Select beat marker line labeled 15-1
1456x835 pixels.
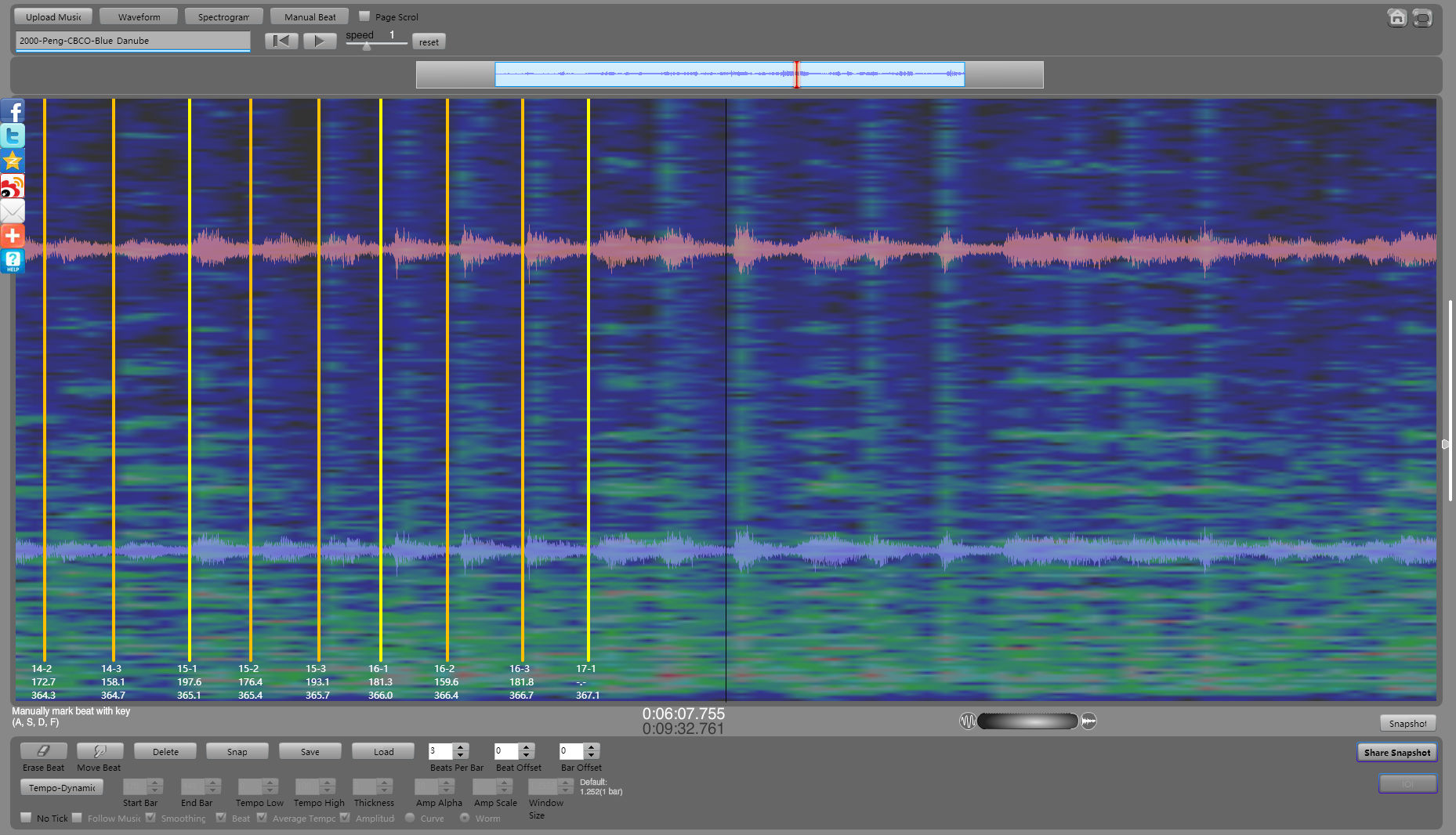click(x=190, y=380)
